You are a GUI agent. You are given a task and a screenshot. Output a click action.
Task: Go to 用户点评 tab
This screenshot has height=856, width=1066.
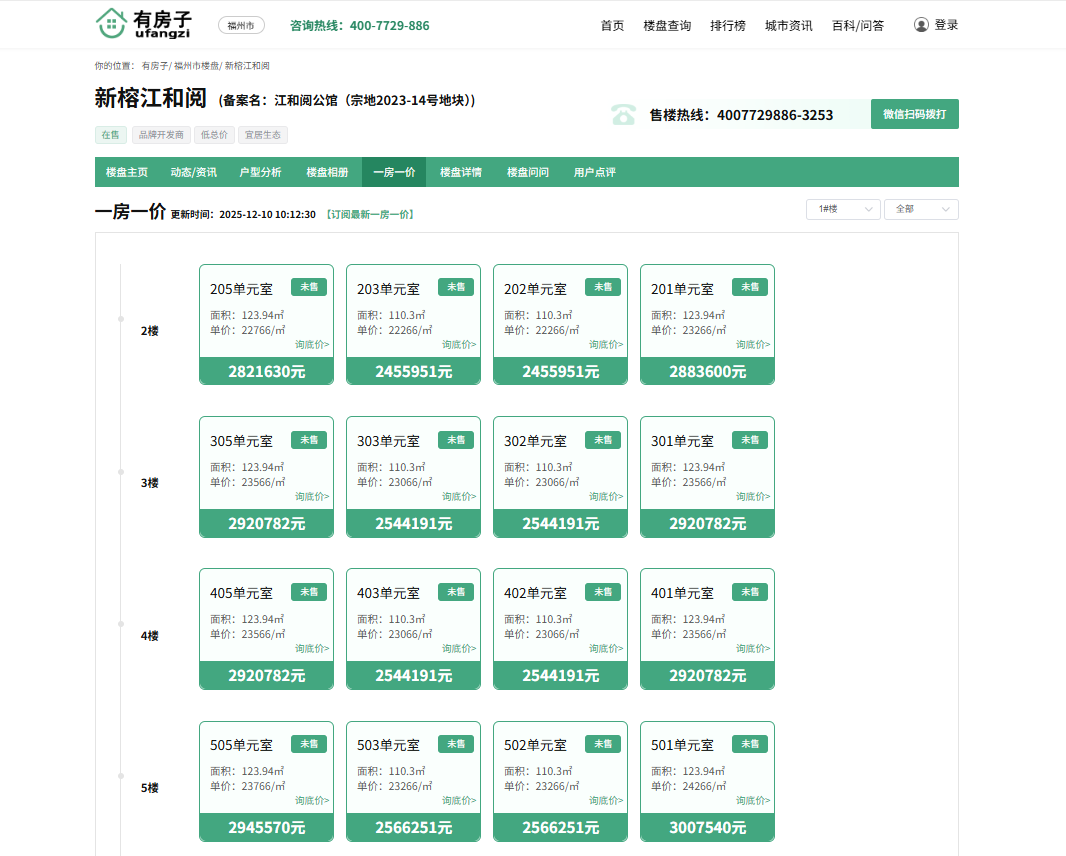(x=594, y=172)
